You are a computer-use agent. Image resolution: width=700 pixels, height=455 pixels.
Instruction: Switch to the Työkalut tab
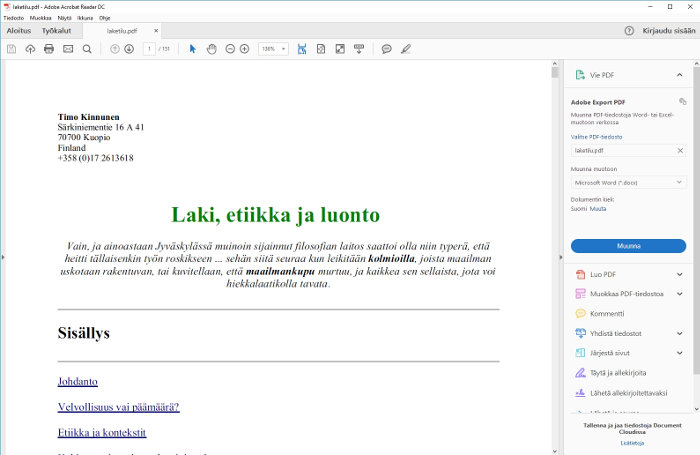[57, 31]
